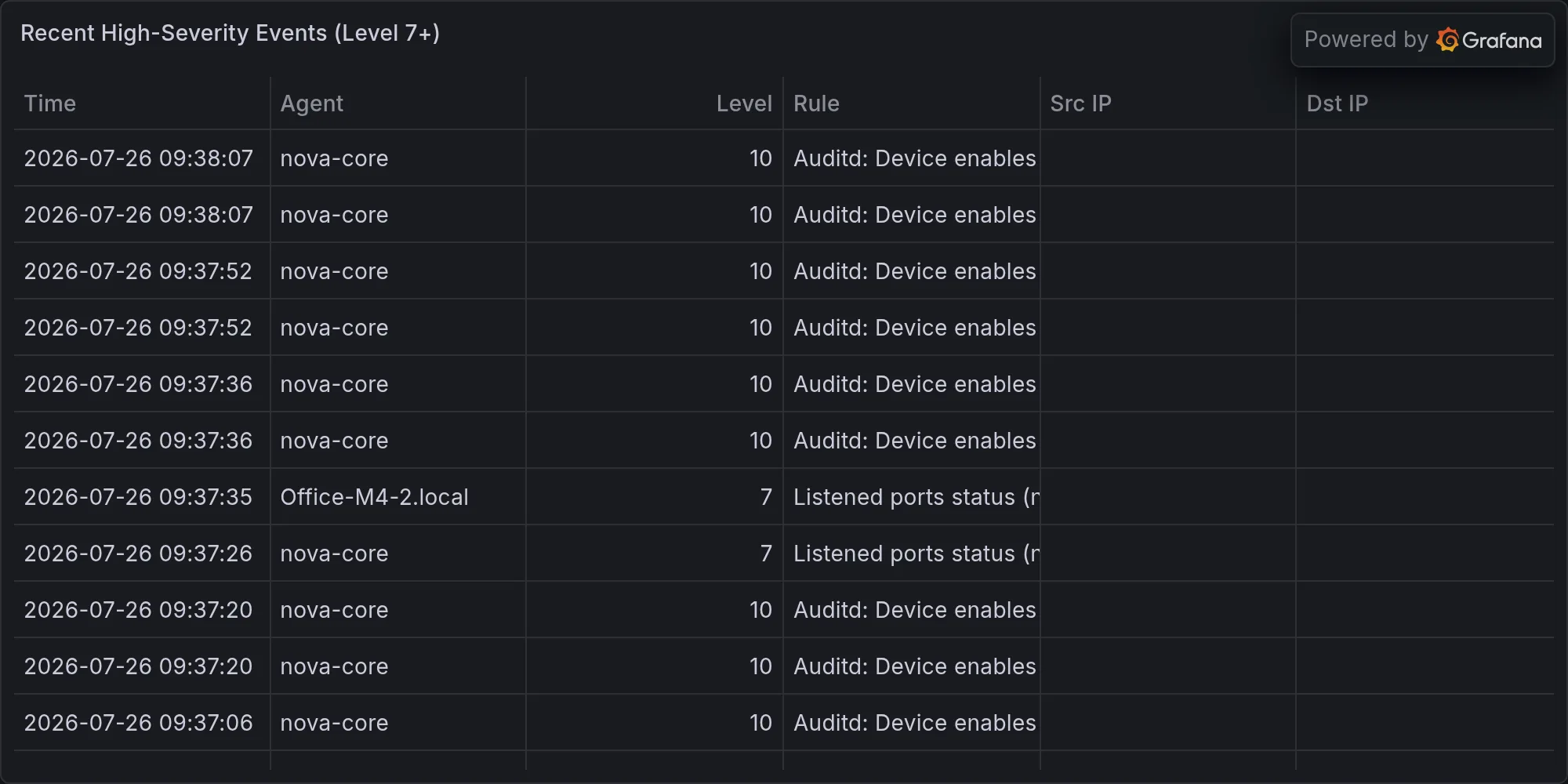Select the Dst IP column header
The height and width of the screenshot is (784, 1568).
[1337, 103]
